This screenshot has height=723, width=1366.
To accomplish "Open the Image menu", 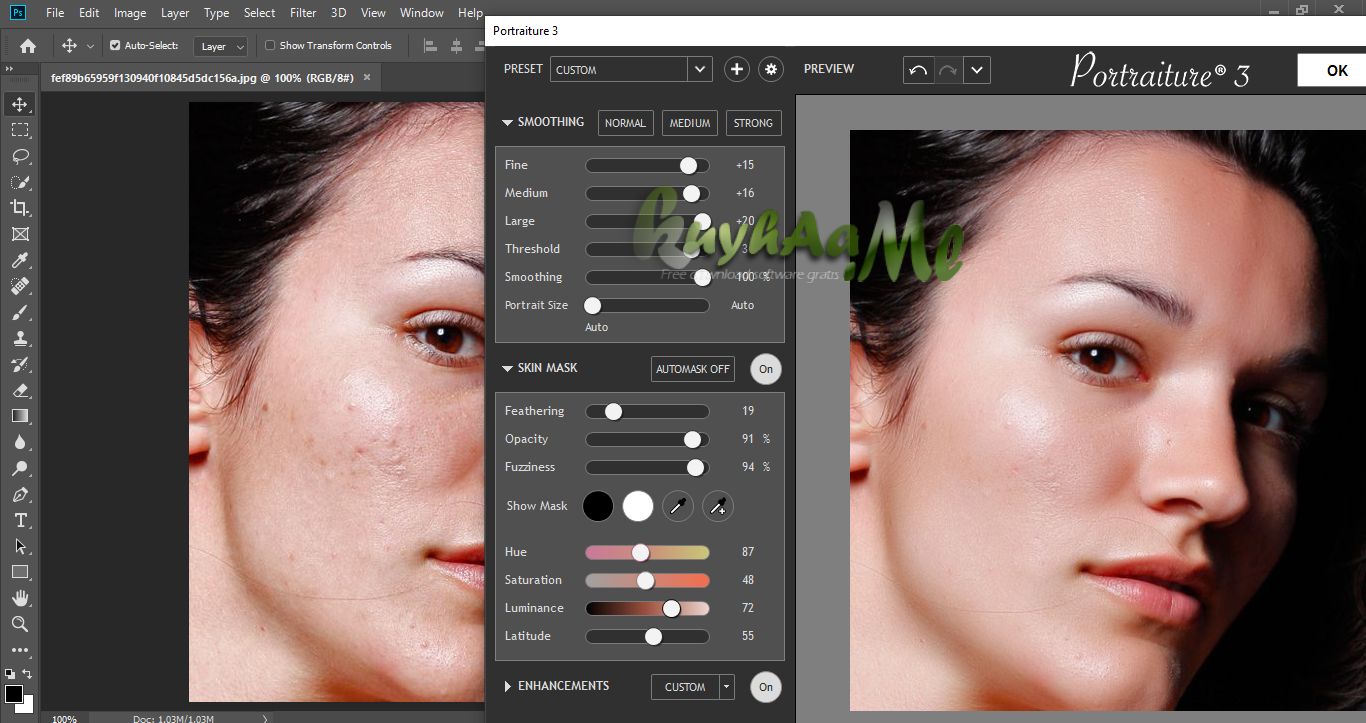I will click(x=130, y=13).
